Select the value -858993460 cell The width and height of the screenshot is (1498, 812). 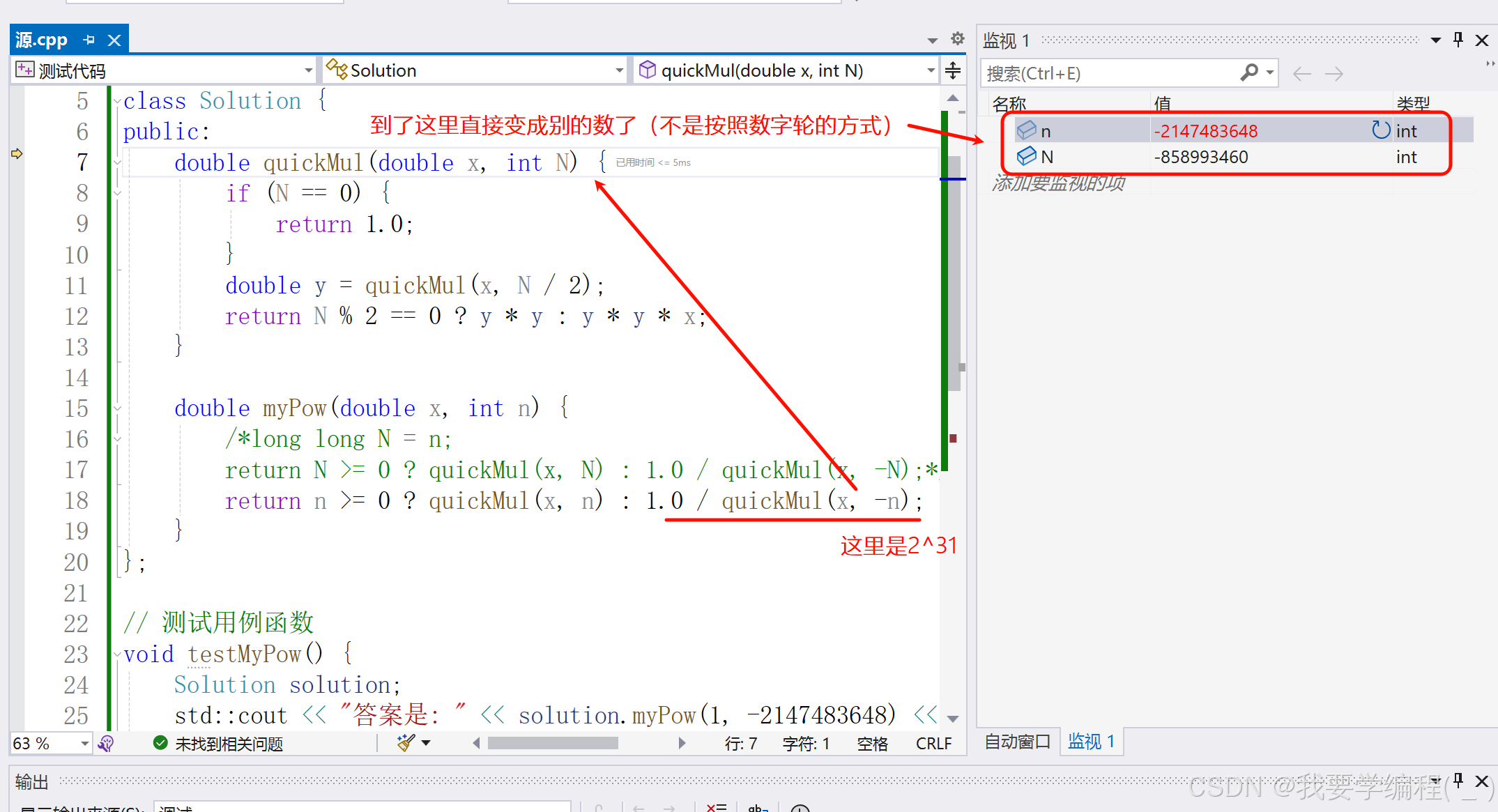point(1200,157)
